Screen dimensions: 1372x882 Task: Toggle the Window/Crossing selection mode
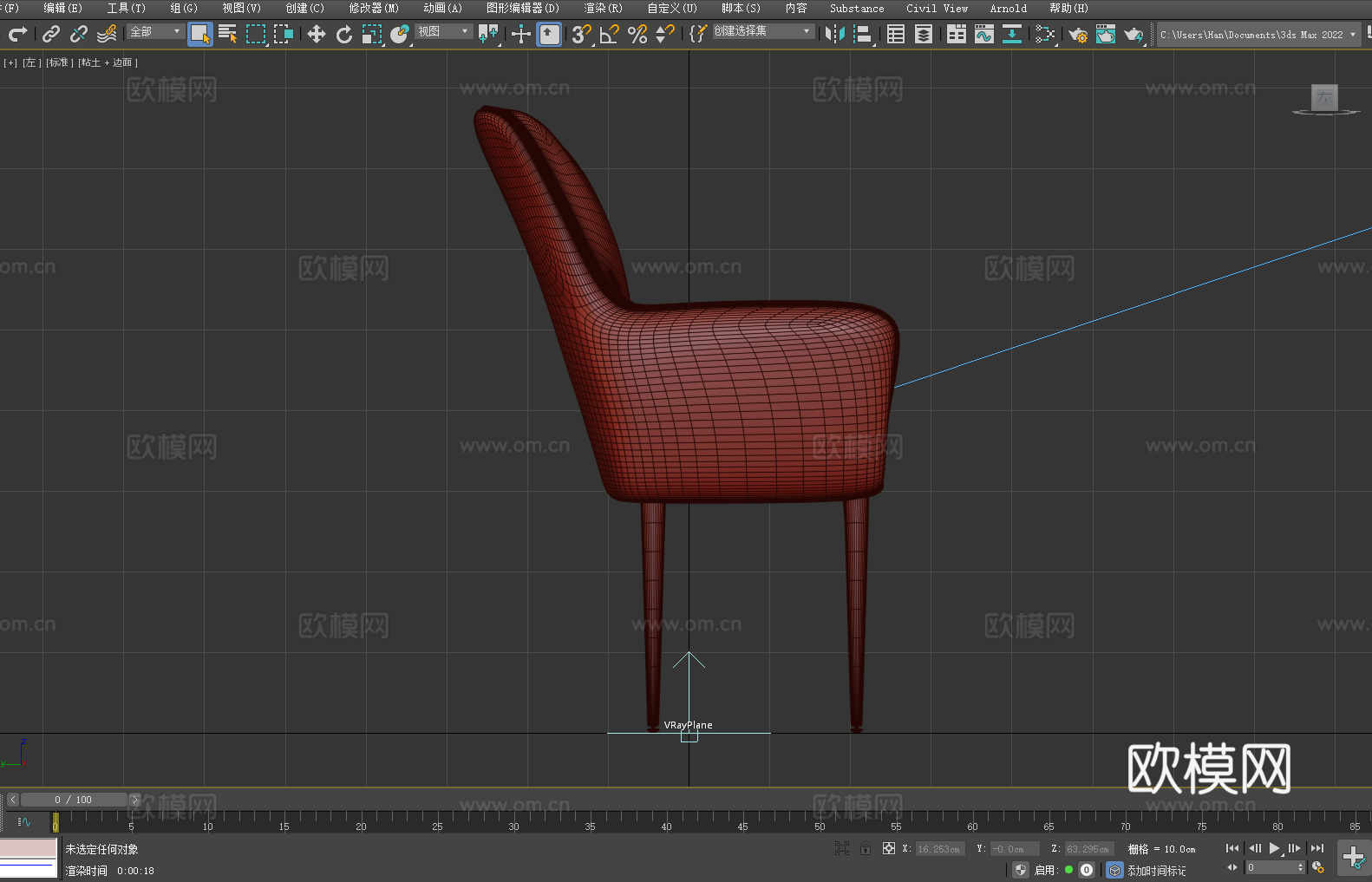coord(284,34)
